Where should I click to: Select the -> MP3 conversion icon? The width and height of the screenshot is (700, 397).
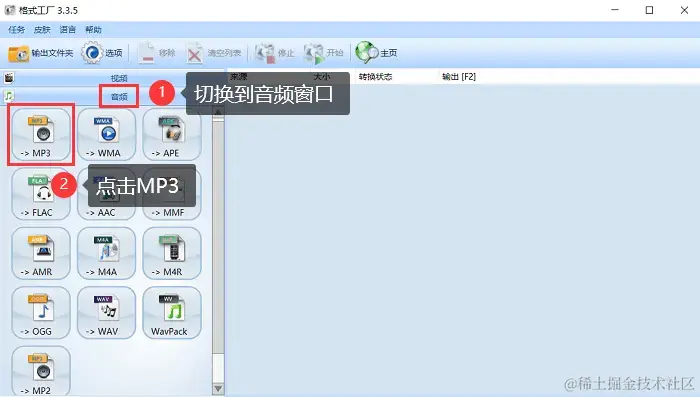point(41,134)
